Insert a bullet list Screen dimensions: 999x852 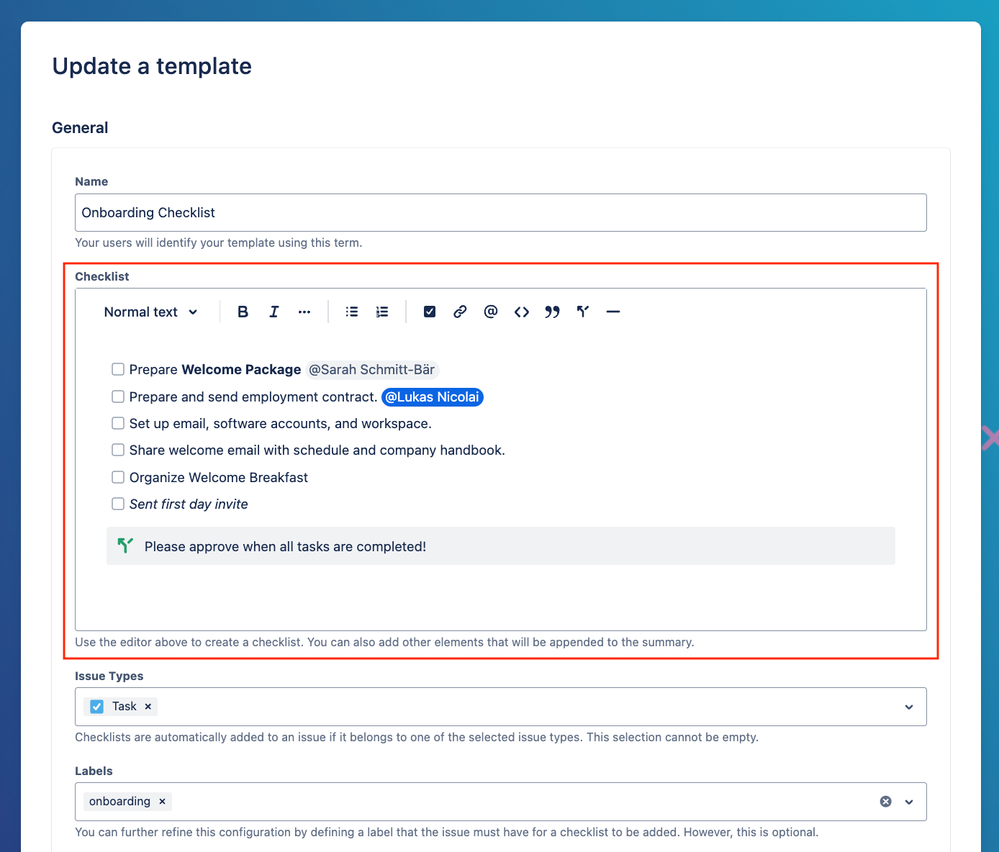coord(352,312)
